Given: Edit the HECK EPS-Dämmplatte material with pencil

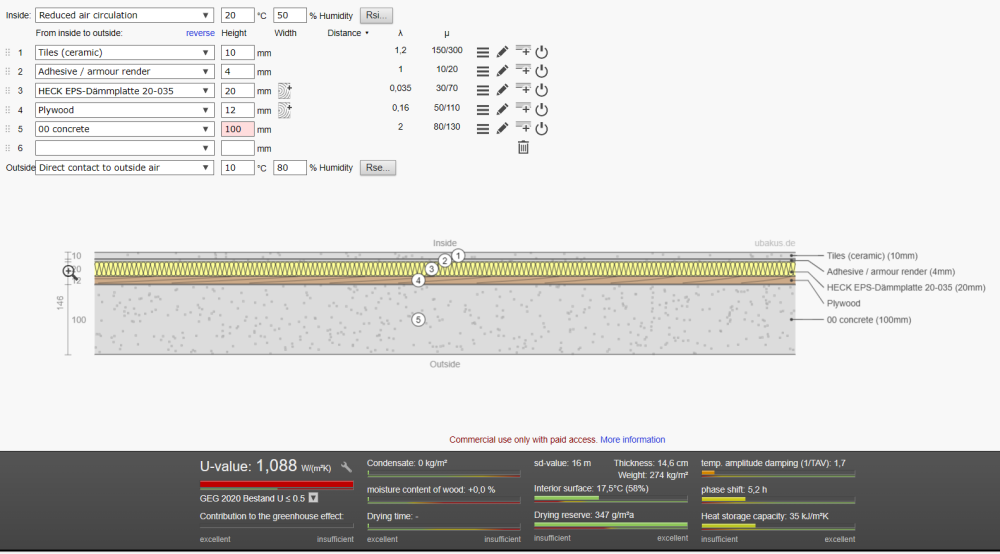Looking at the screenshot, I should [503, 90].
